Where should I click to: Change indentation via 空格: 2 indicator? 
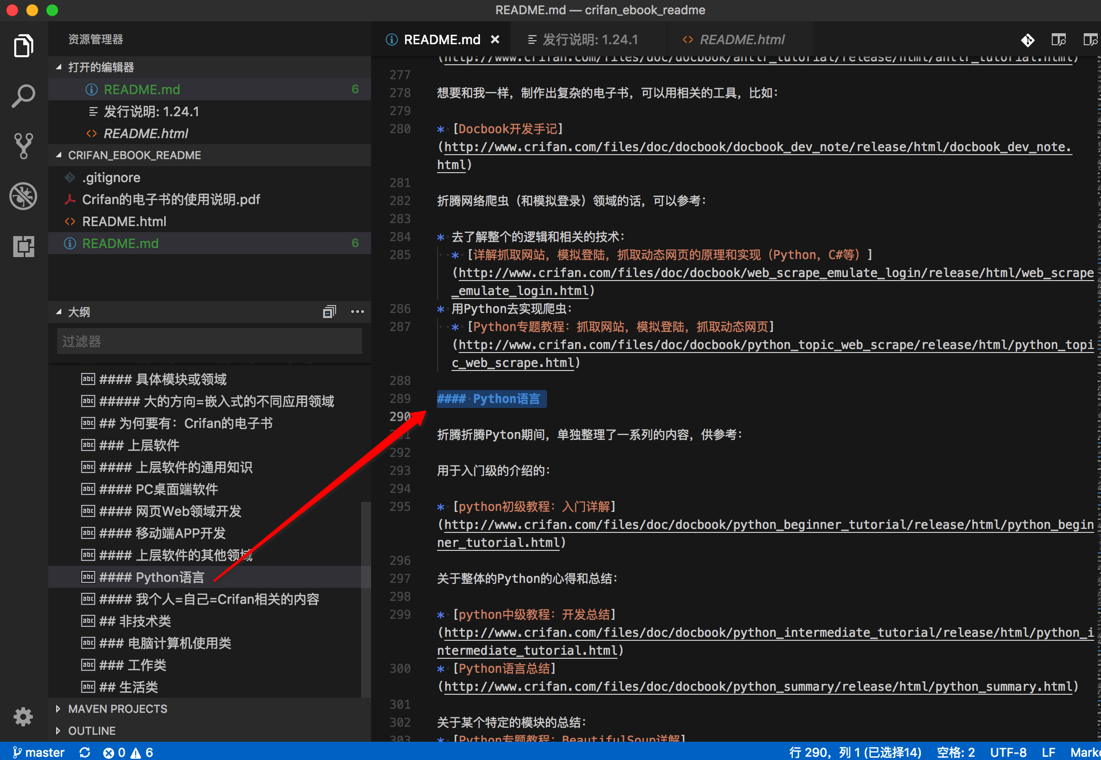956,752
